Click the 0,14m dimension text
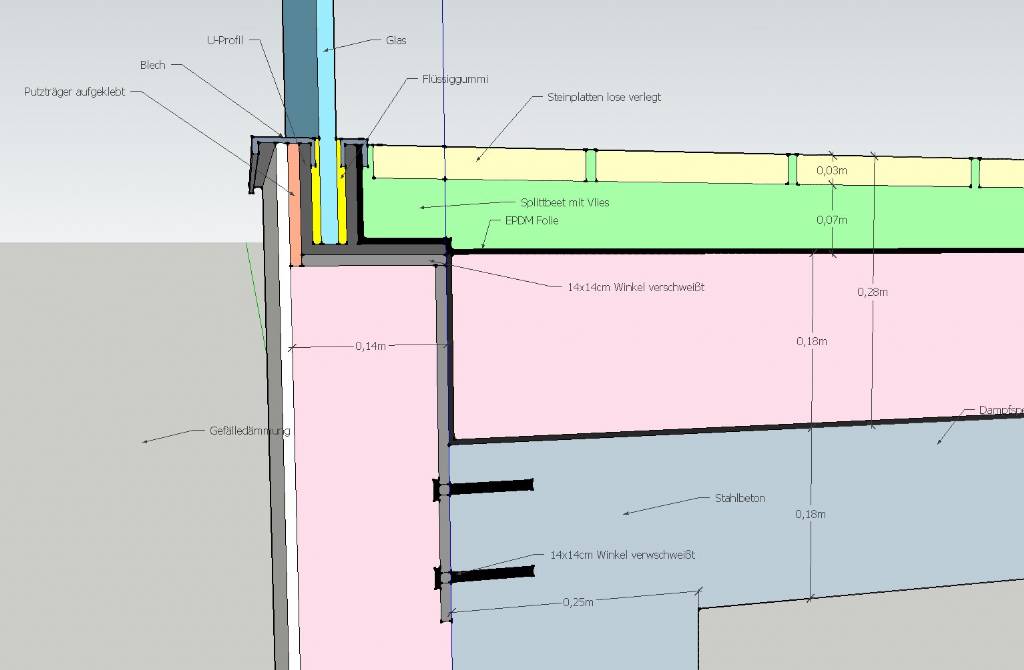This screenshot has height=670, width=1024. (x=370, y=346)
